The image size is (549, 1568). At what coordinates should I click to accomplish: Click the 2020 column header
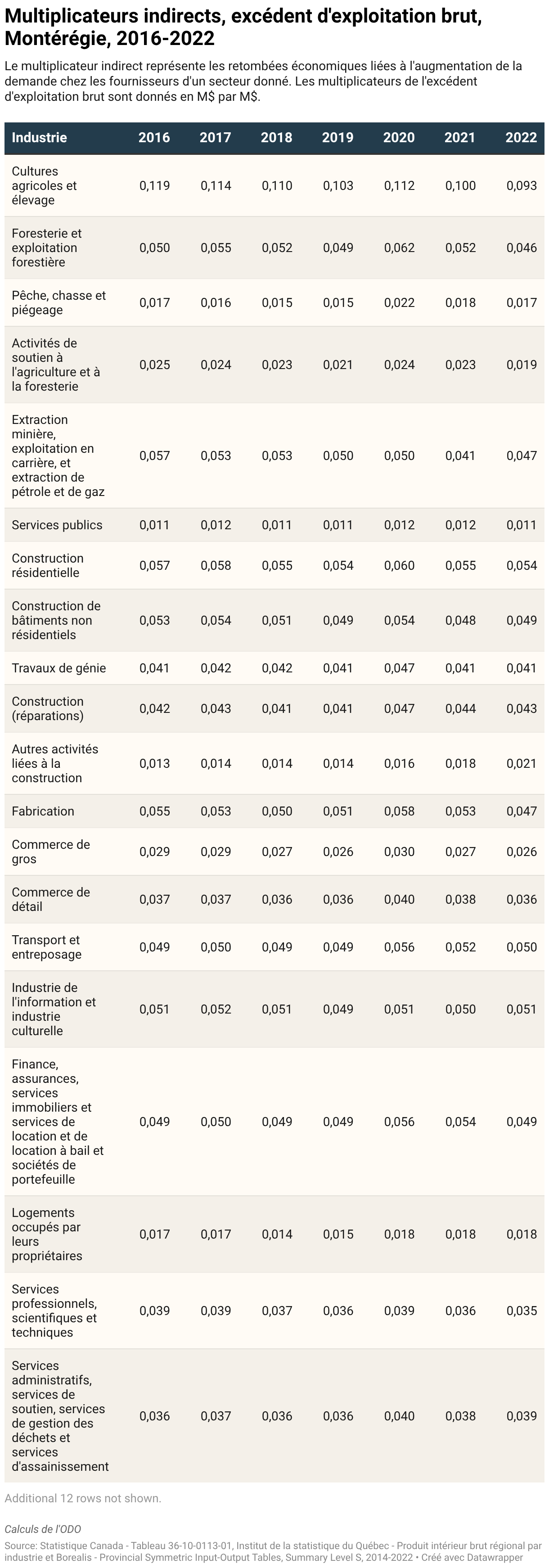point(399,138)
